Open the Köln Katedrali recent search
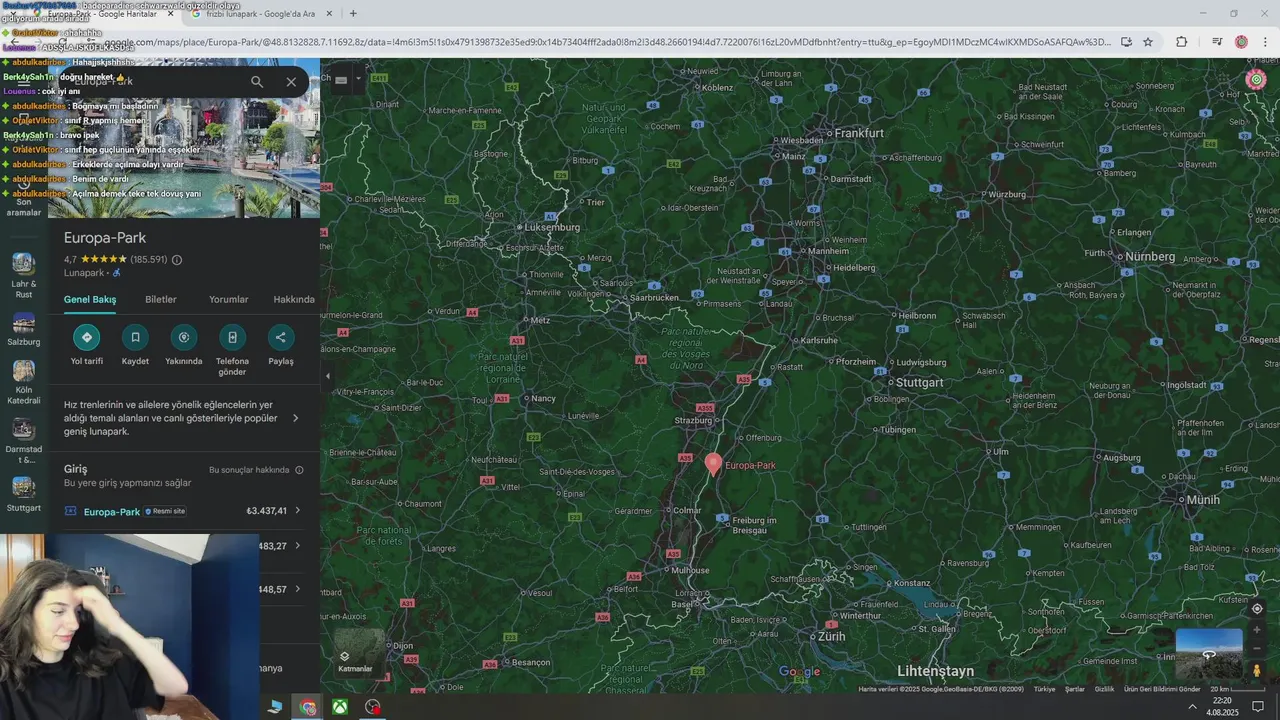This screenshot has height=720, width=1280. pyautogui.click(x=24, y=382)
